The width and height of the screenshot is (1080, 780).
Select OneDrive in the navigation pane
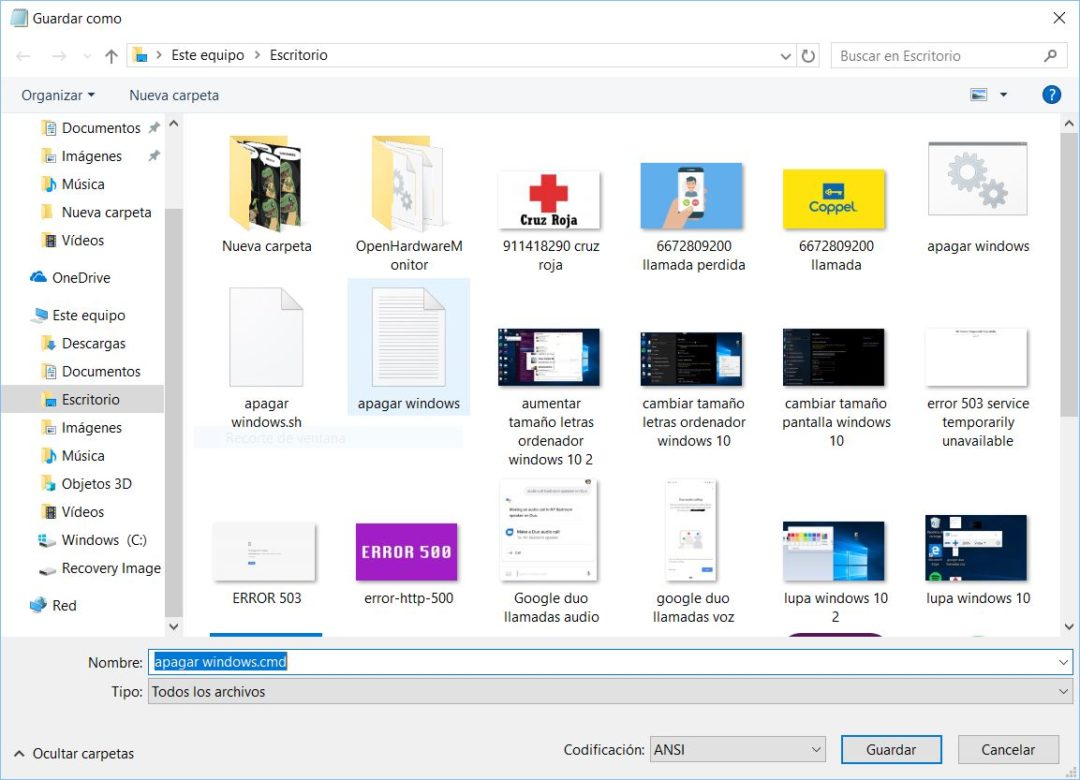pyautogui.click(x=80, y=277)
